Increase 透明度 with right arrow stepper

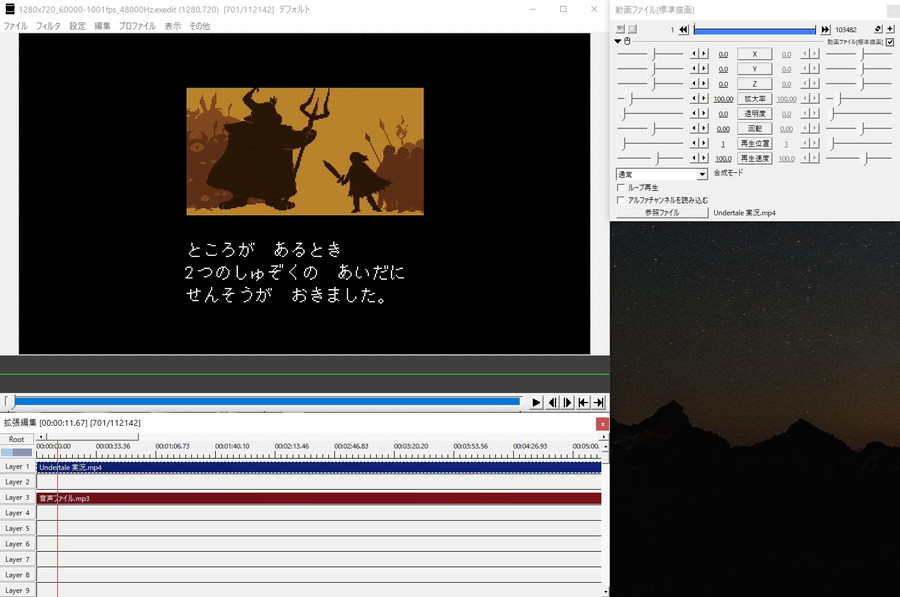704,114
